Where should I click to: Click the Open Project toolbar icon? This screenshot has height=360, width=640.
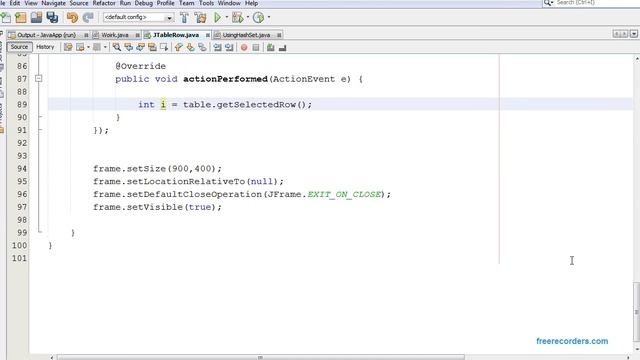[x=36, y=18]
